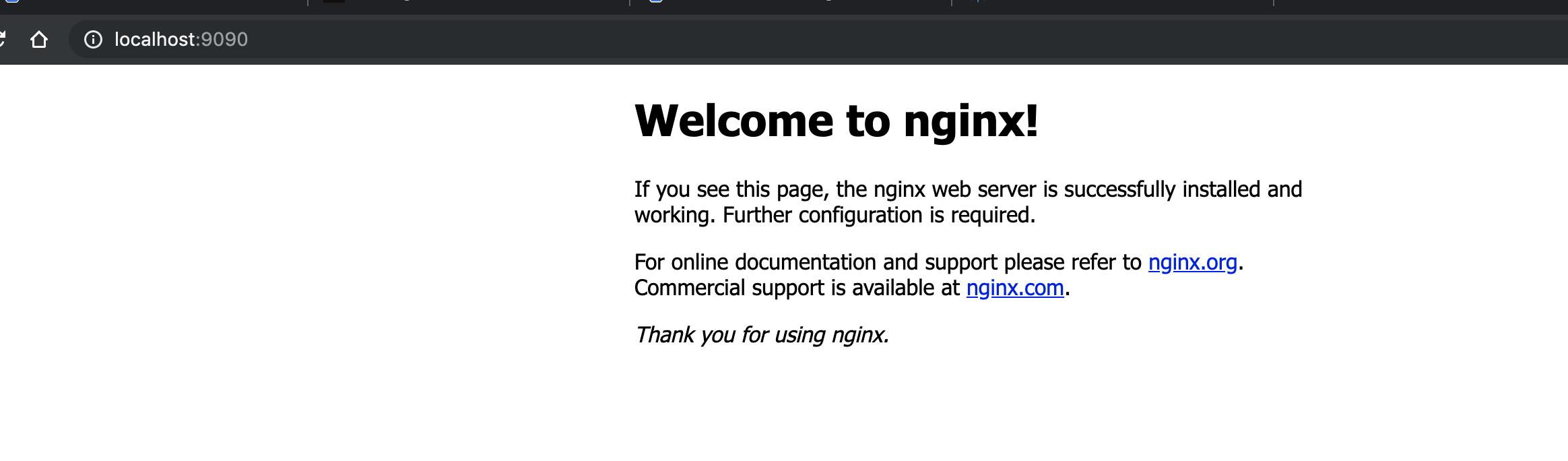Click the 'Commercial support is available at' text
Screen dimensions: 1568x461
click(797, 288)
